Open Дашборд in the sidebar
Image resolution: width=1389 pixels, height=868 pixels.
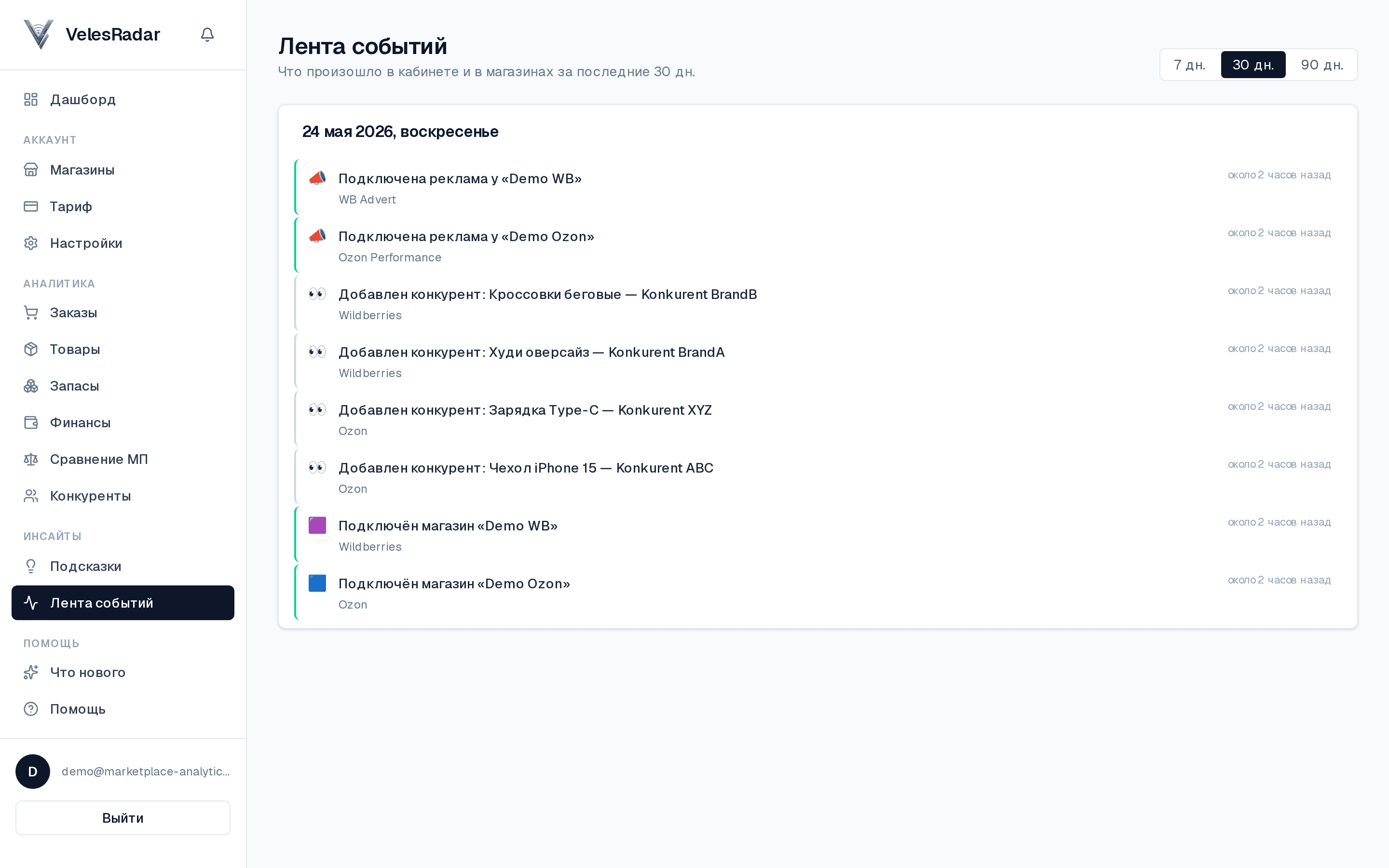[x=123, y=99]
